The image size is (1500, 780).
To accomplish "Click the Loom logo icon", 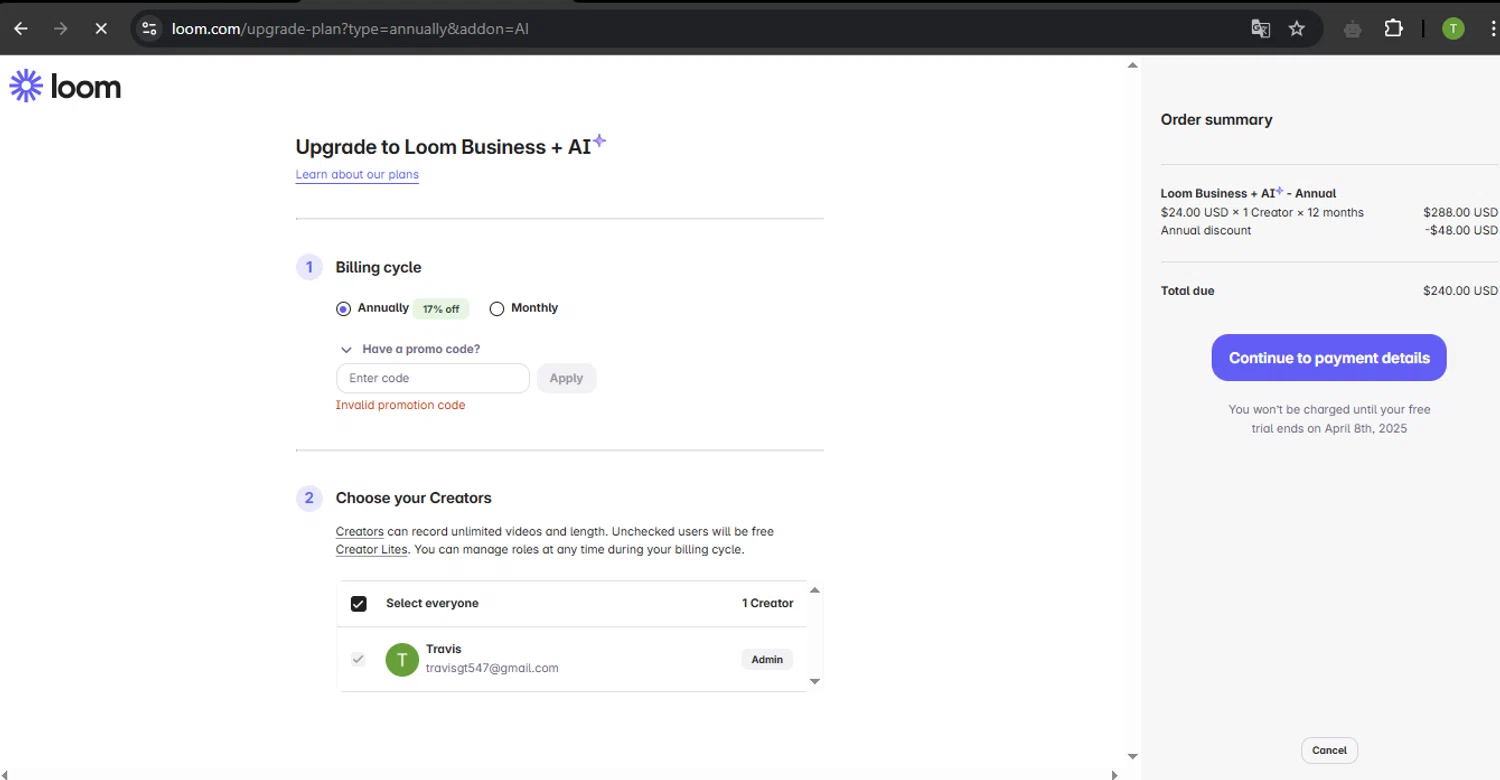I will (26, 87).
